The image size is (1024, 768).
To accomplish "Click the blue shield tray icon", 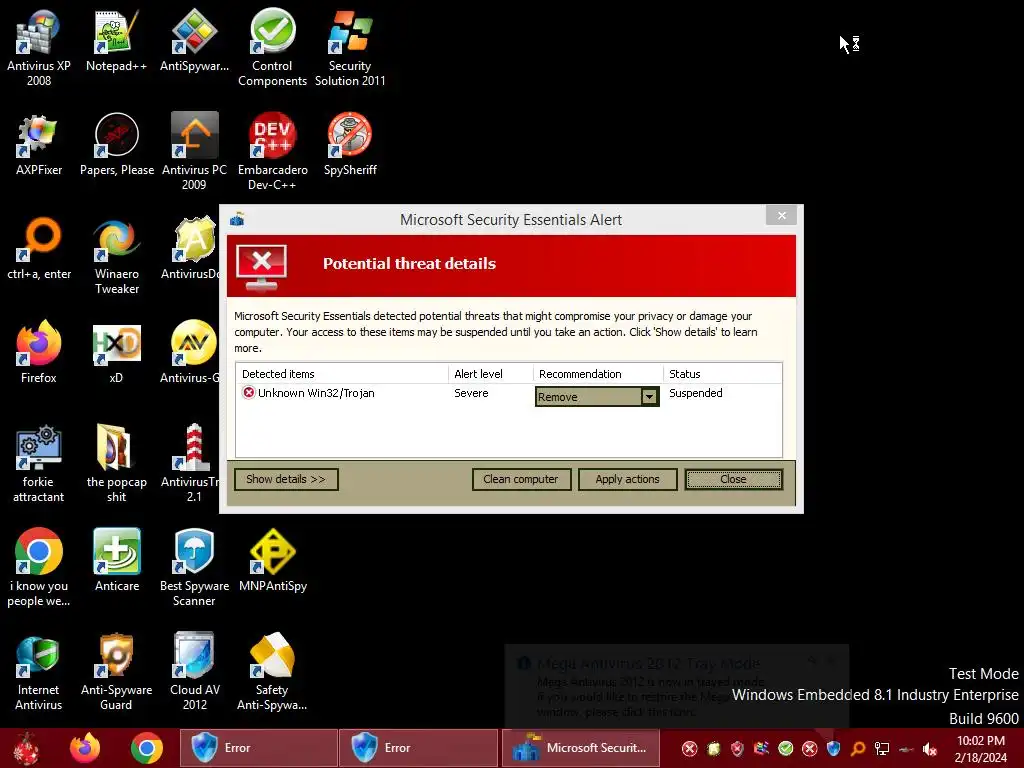I will click(834, 749).
